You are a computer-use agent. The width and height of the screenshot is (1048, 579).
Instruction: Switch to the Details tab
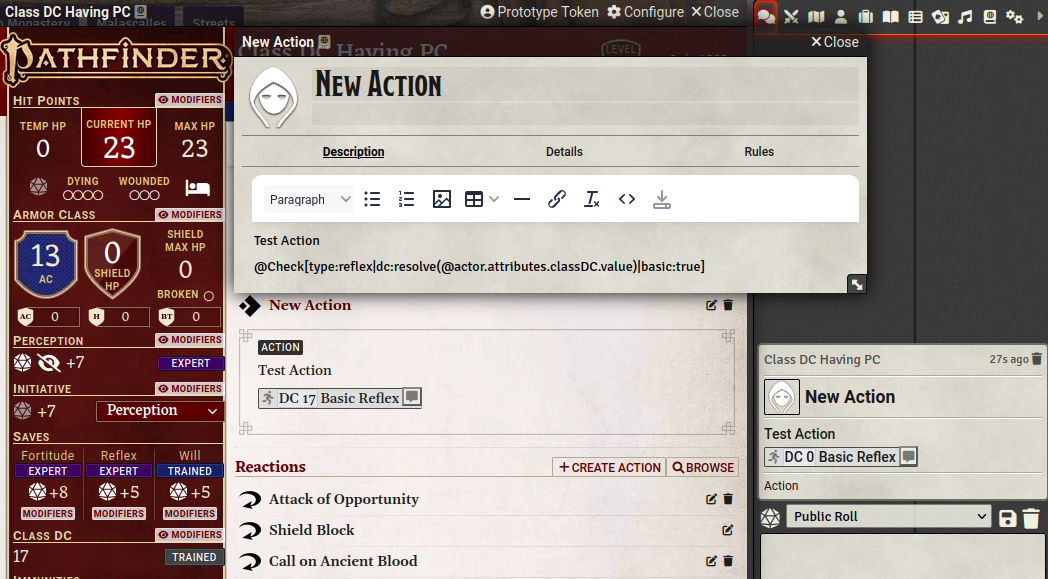coord(564,151)
